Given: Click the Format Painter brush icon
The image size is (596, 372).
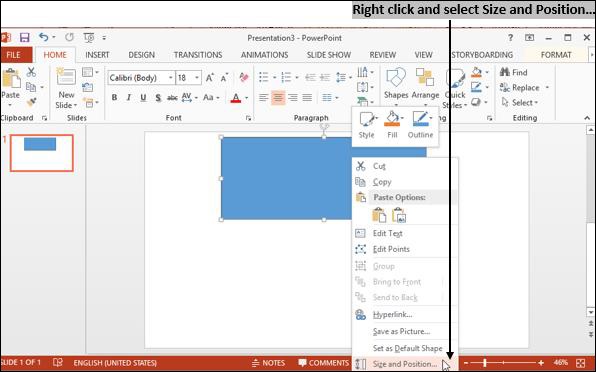Looking at the screenshot, I should point(31,102).
